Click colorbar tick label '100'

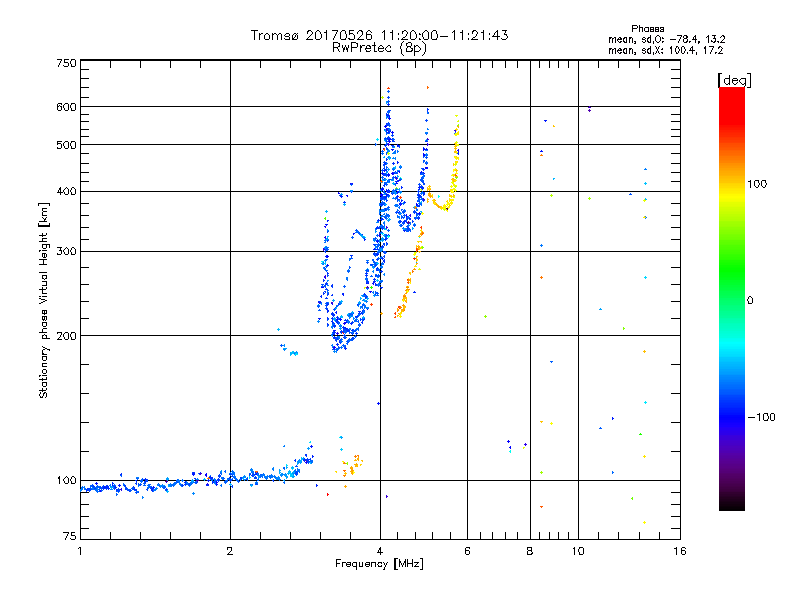pyautogui.click(x=757, y=184)
